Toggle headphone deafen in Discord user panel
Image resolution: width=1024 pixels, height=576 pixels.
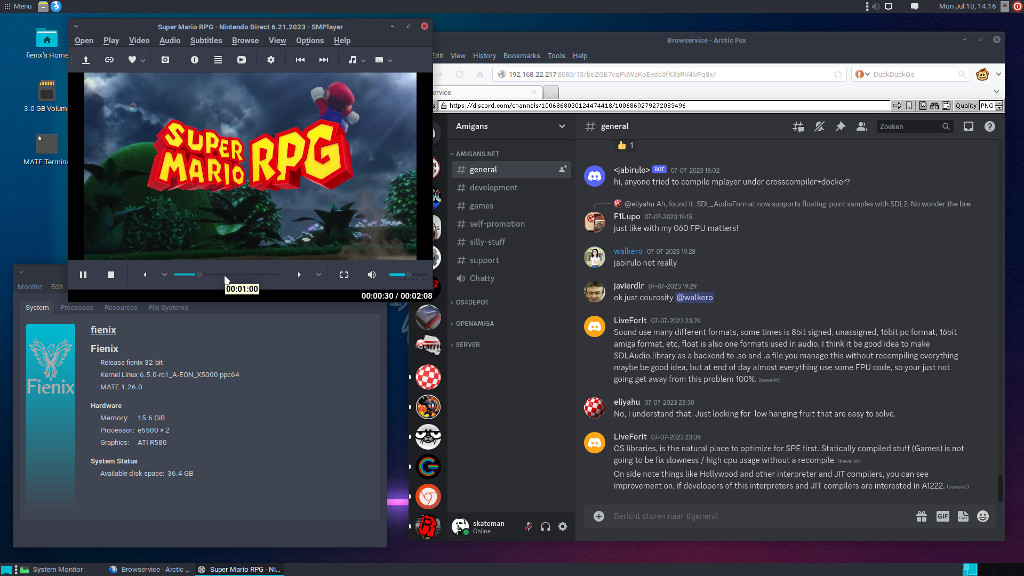545,526
